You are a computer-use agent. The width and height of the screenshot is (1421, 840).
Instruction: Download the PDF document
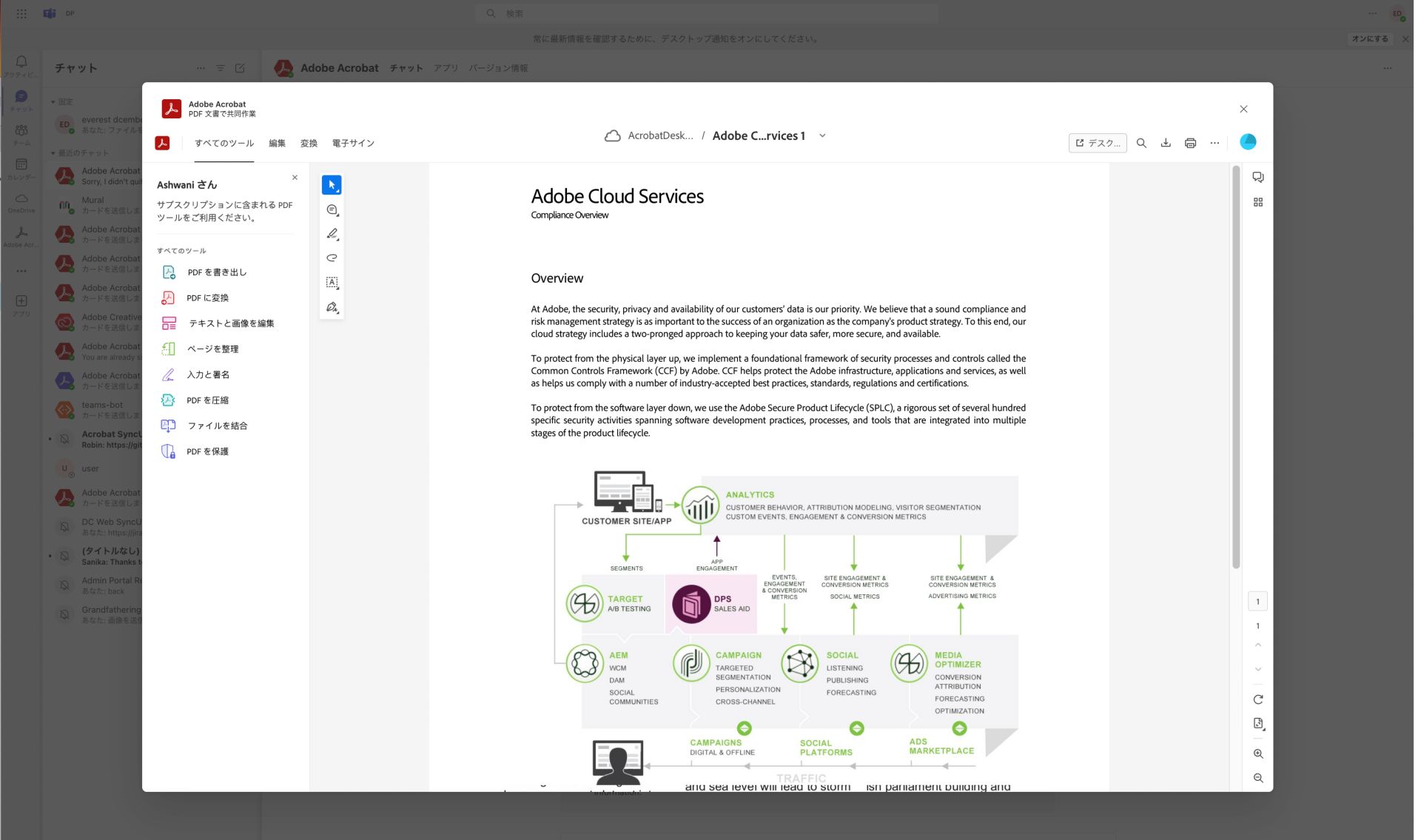point(1166,143)
